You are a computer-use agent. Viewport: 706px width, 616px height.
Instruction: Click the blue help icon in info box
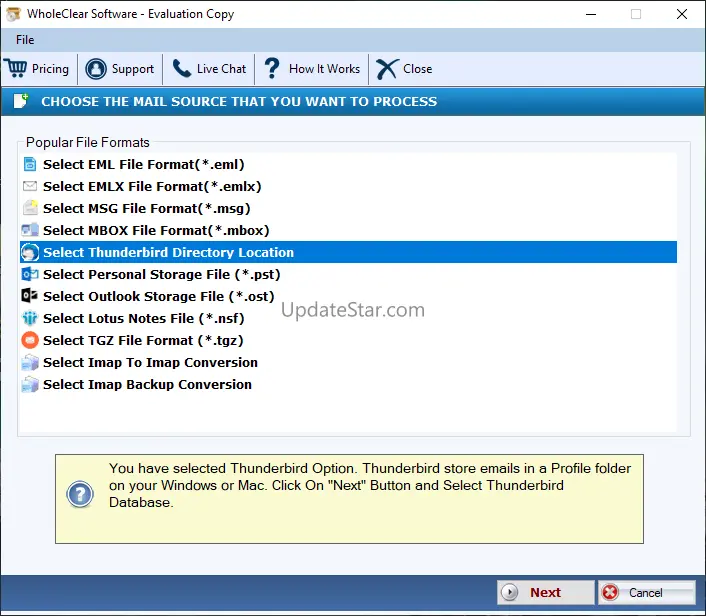click(x=80, y=494)
